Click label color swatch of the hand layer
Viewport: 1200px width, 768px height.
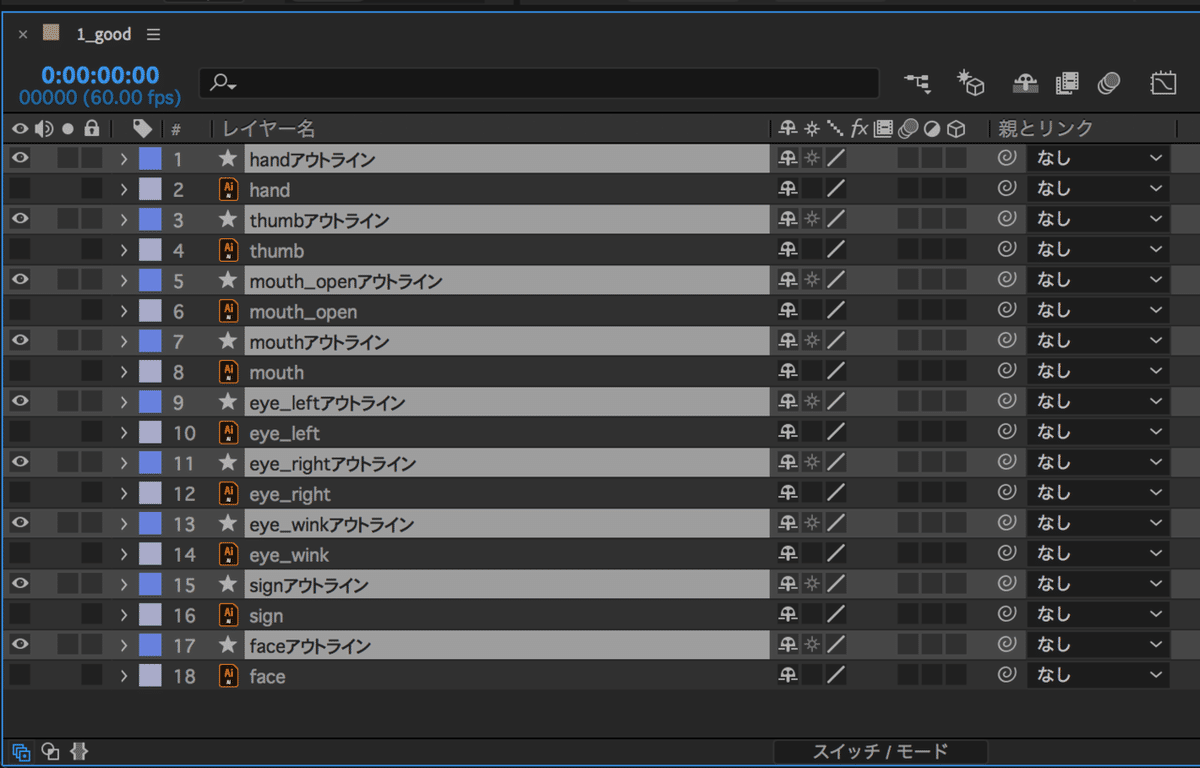point(150,189)
